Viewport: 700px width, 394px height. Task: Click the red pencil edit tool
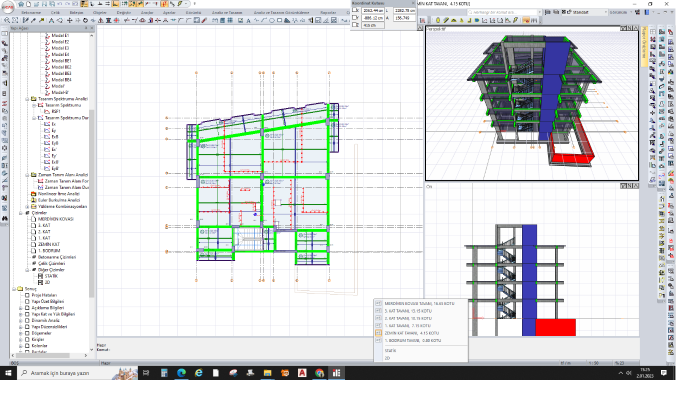click(204, 20)
